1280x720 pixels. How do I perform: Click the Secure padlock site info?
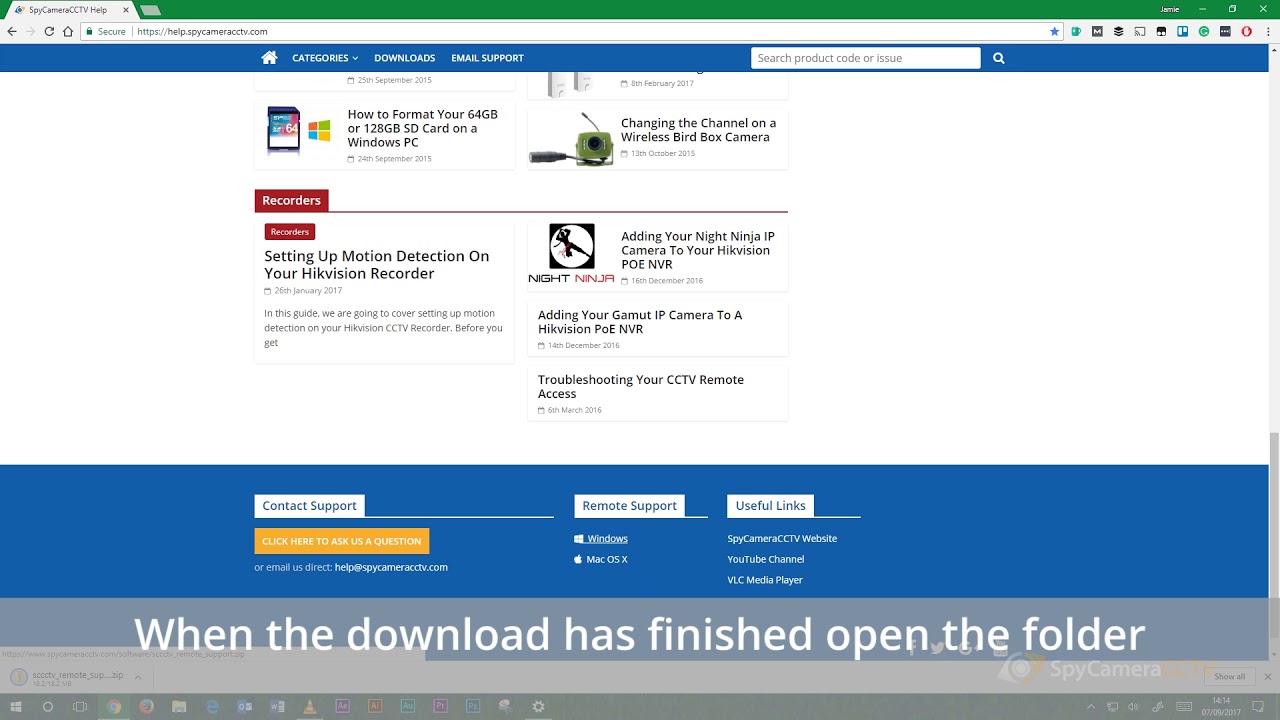(106, 31)
